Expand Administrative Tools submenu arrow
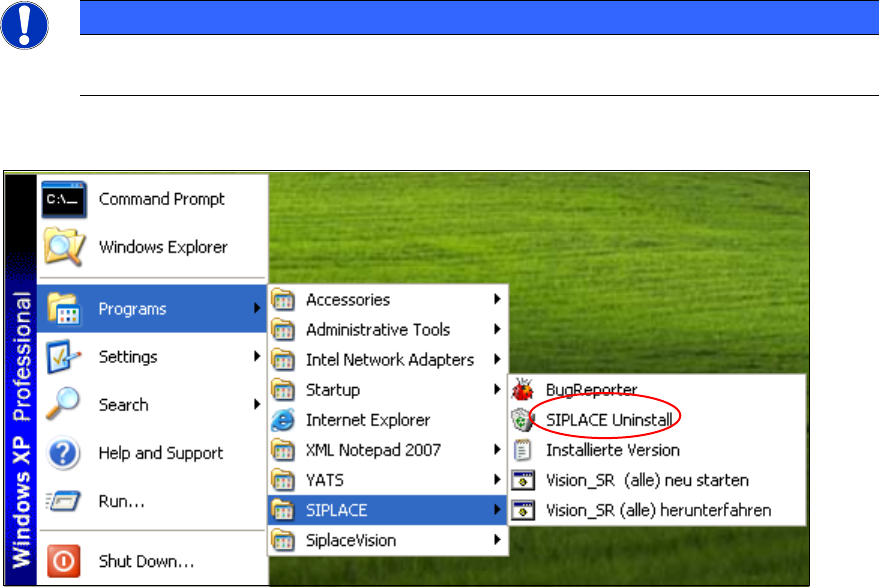This screenshot has width=879, height=587. 497,329
